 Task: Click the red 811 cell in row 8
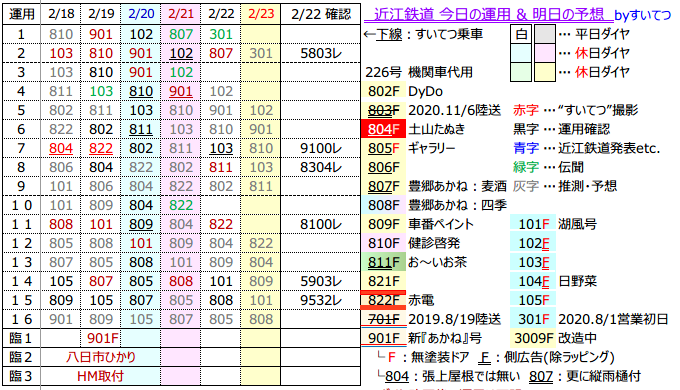(221, 167)
